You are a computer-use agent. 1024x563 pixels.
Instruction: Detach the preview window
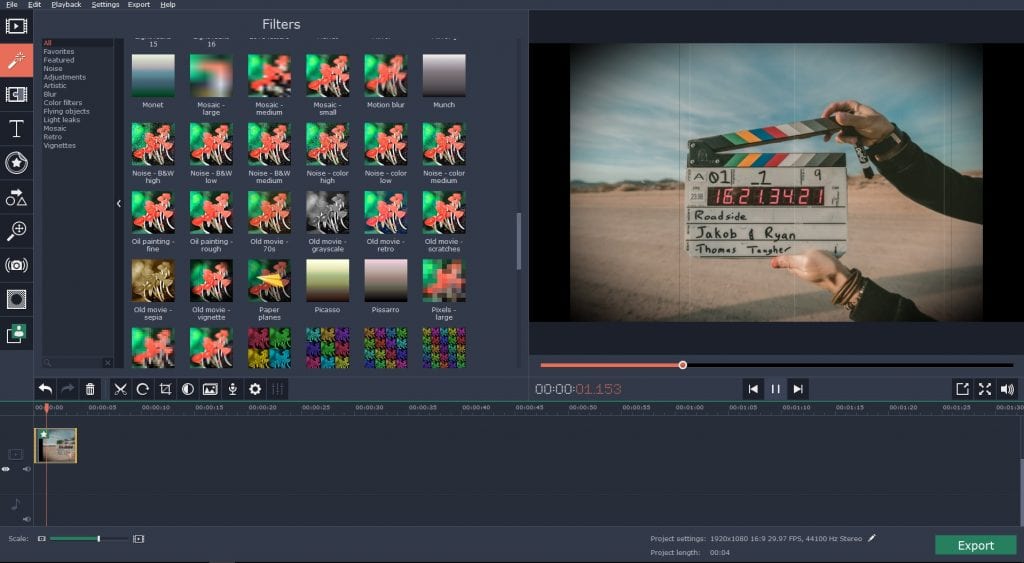coord(962,389)
